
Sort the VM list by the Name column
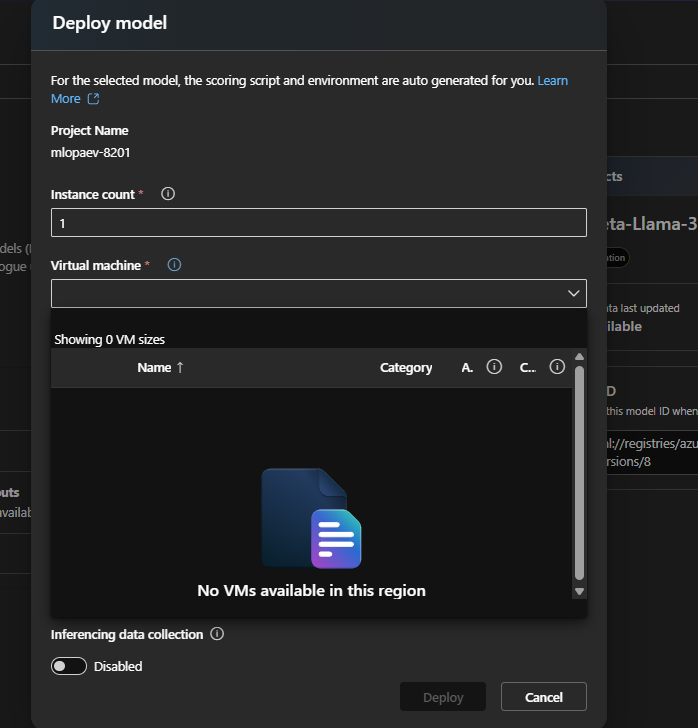coord(160,368)
